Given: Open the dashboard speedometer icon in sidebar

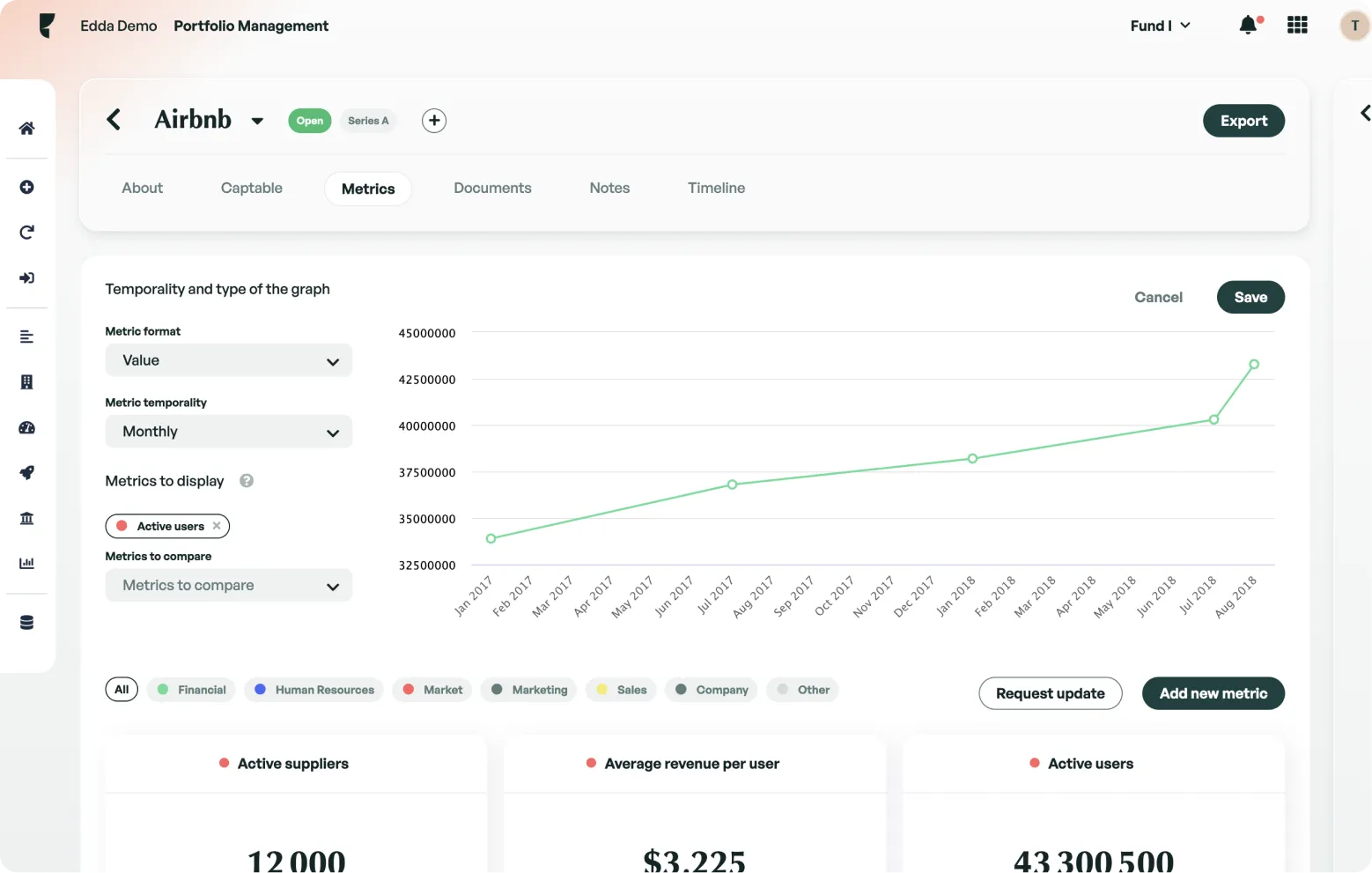Looking at the screenshot, I should 26,427.
